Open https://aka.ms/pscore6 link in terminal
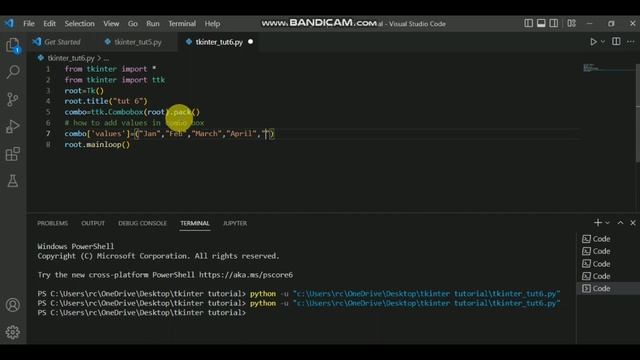 pyautogui.click(x=246, y=275)
